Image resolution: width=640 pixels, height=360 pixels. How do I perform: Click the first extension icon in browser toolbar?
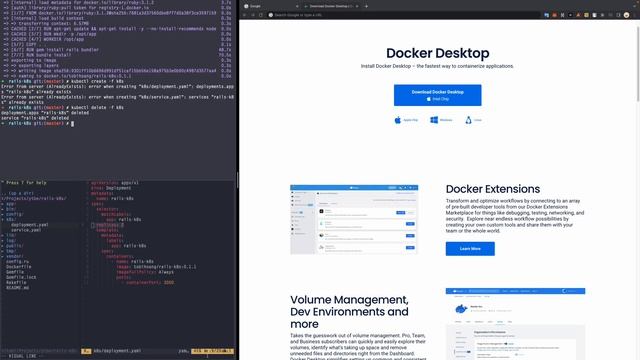547,15
